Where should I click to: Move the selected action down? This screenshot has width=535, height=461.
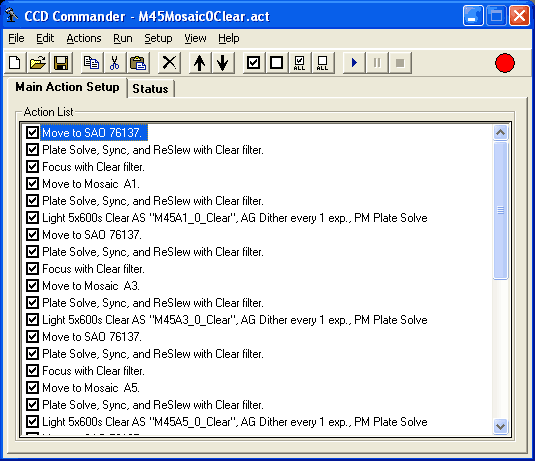223,63
